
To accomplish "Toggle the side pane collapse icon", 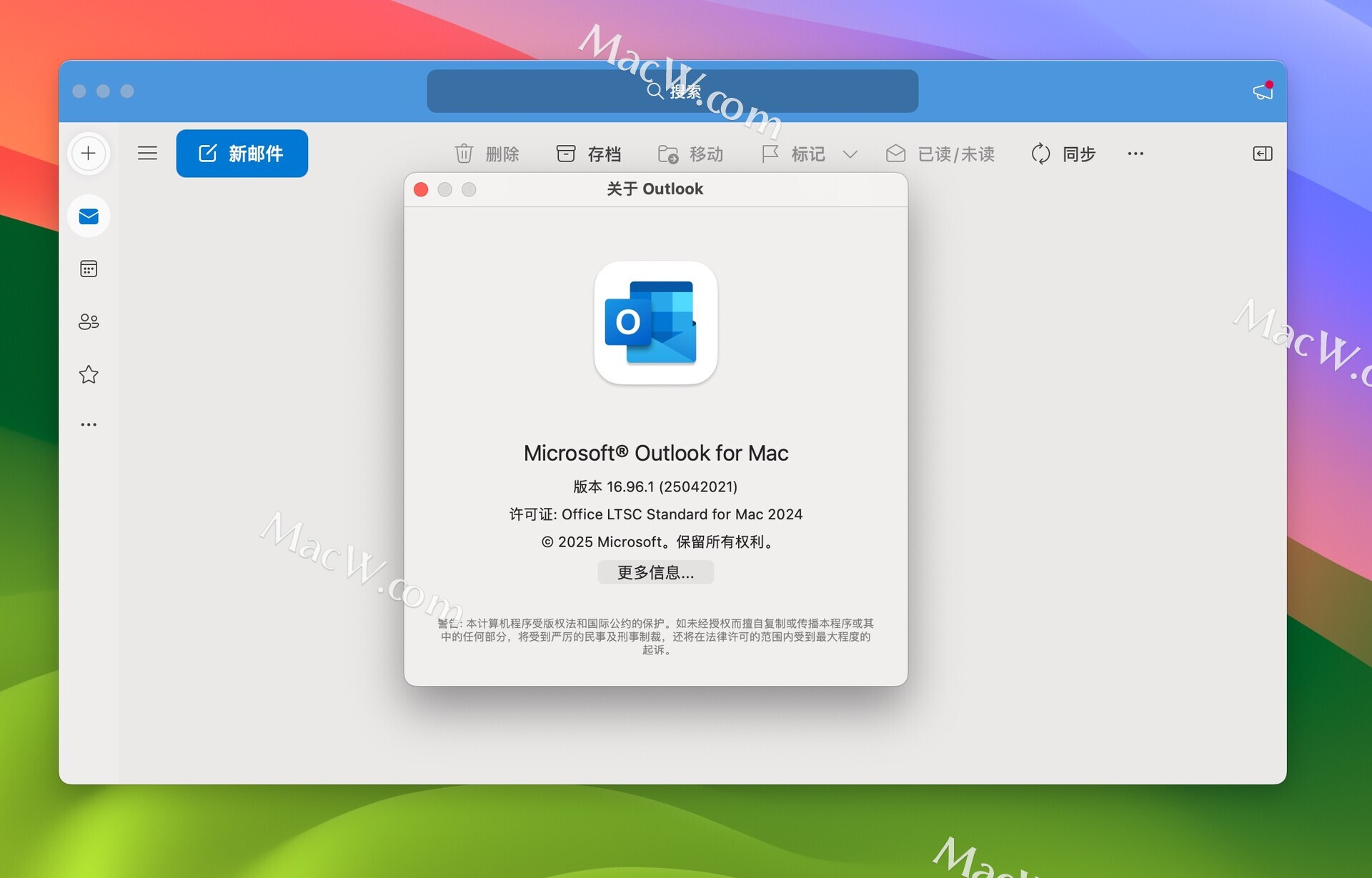I will pos(1263,154).
